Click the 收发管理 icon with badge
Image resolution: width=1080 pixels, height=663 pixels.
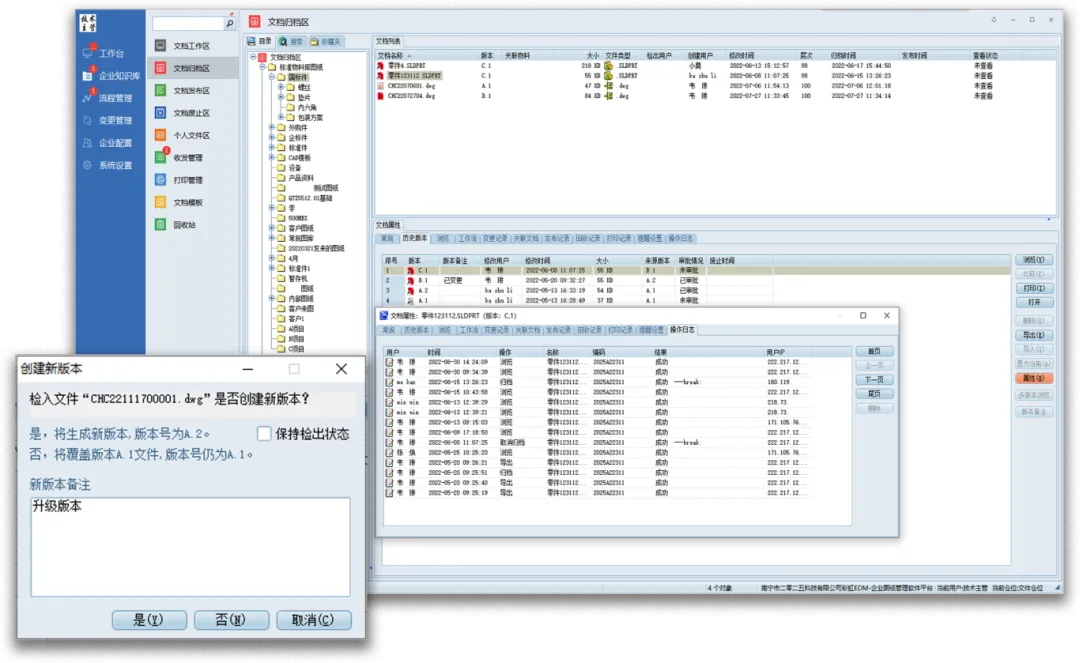click(x=160, y=157)
